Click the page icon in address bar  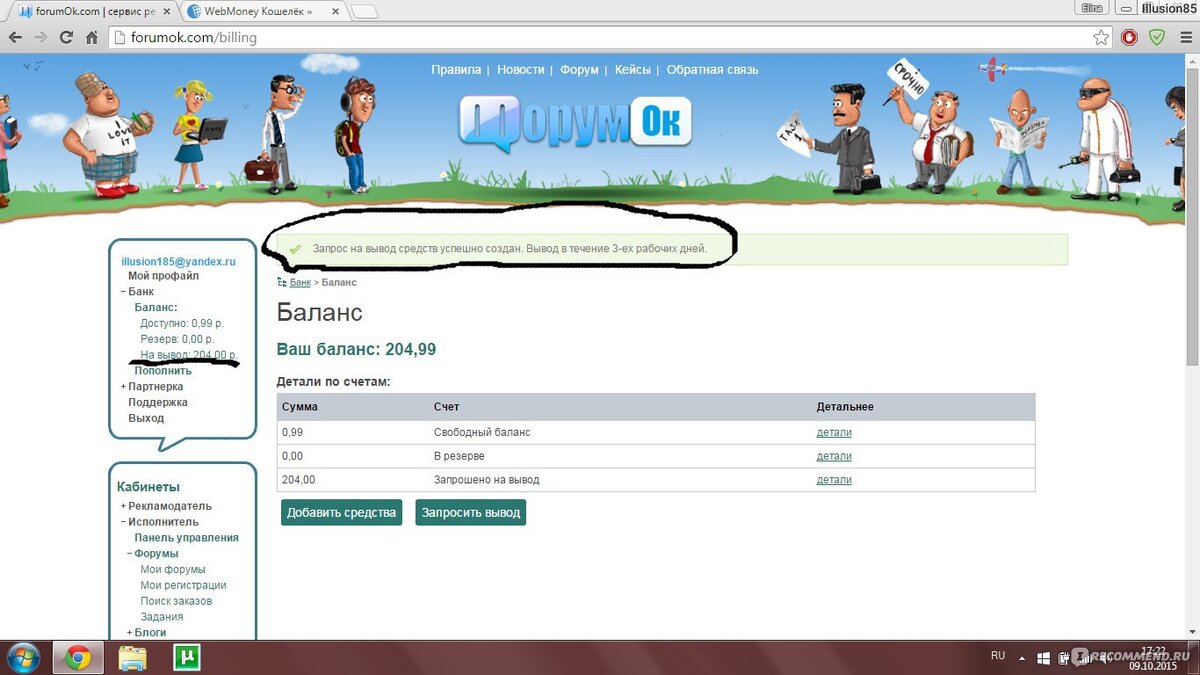click(119, 38)
